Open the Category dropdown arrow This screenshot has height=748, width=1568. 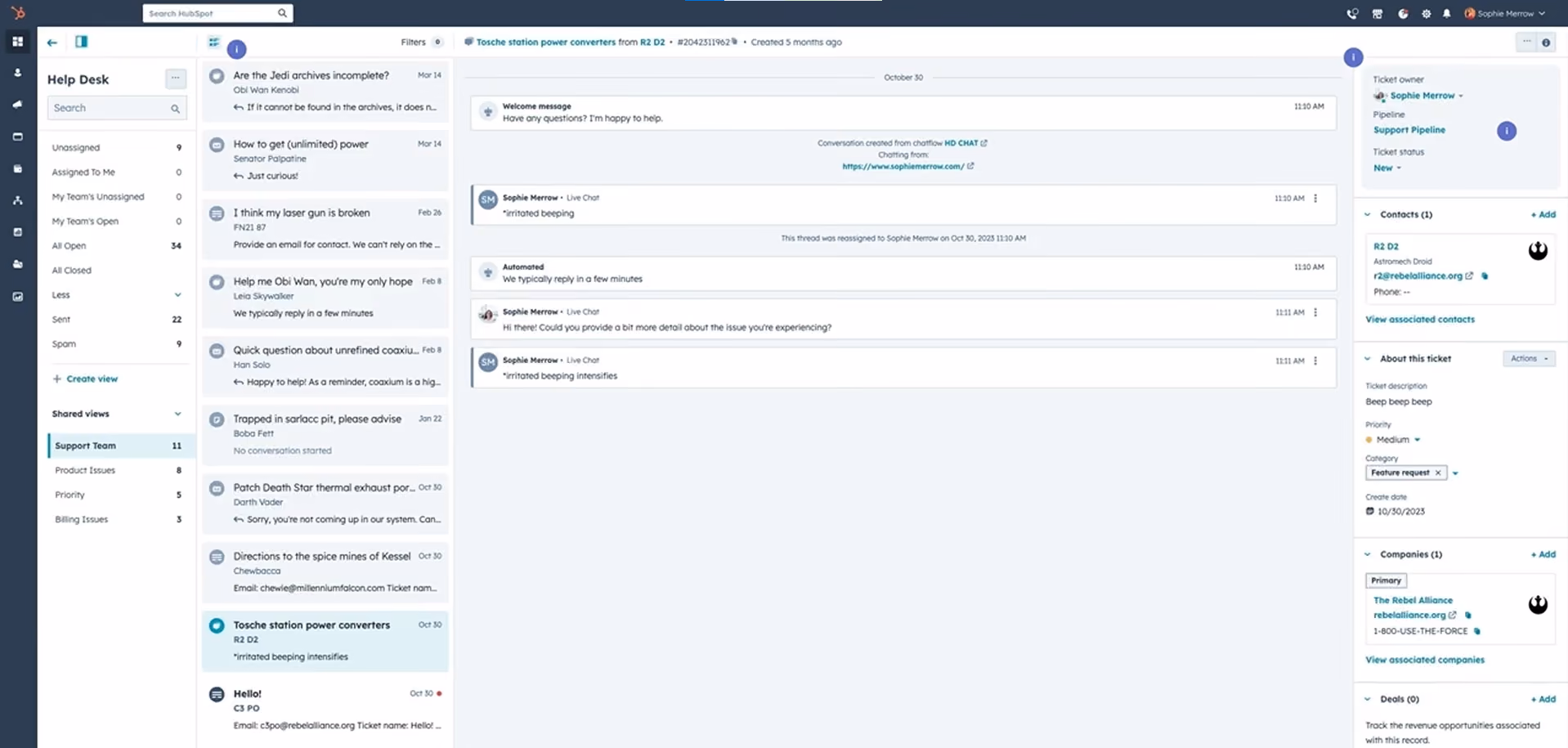pyautogui.click(x=1455, y=473)
